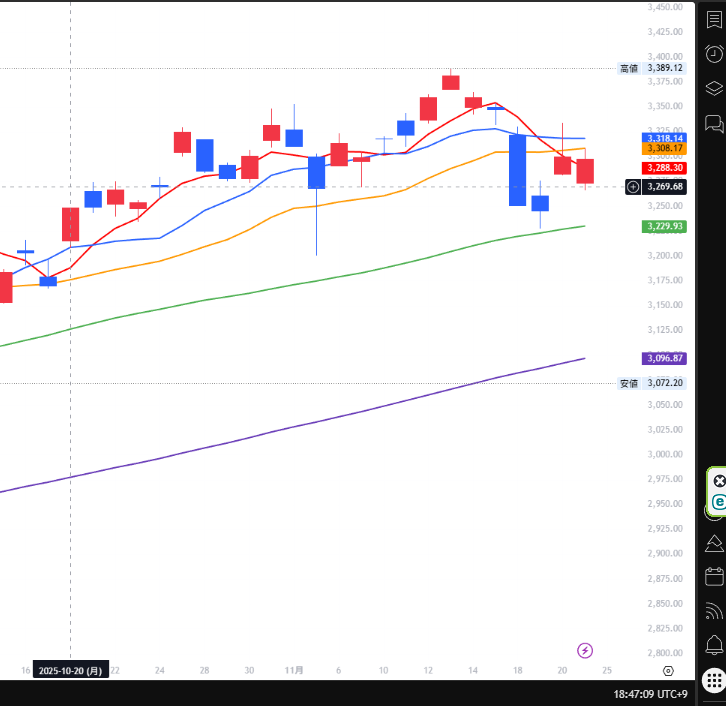The image size is (726, 706).
Task: Open the notifications bell icon
Action: coord(714,644)
